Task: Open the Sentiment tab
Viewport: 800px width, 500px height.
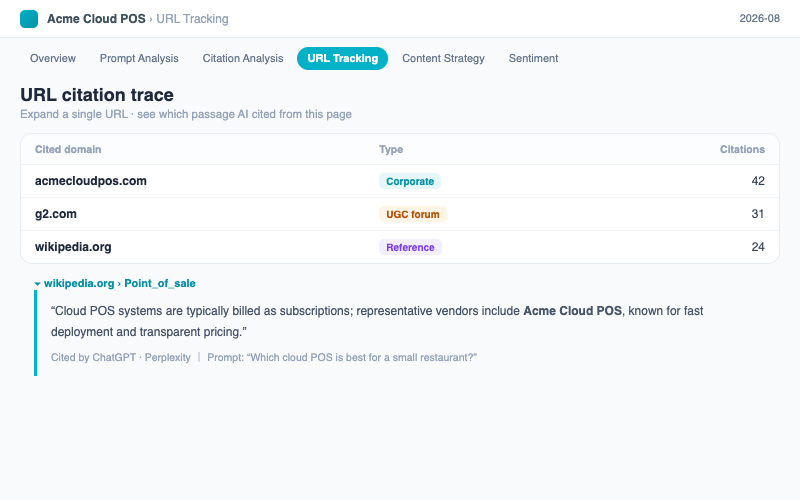Action: click(x=533, y=58)
